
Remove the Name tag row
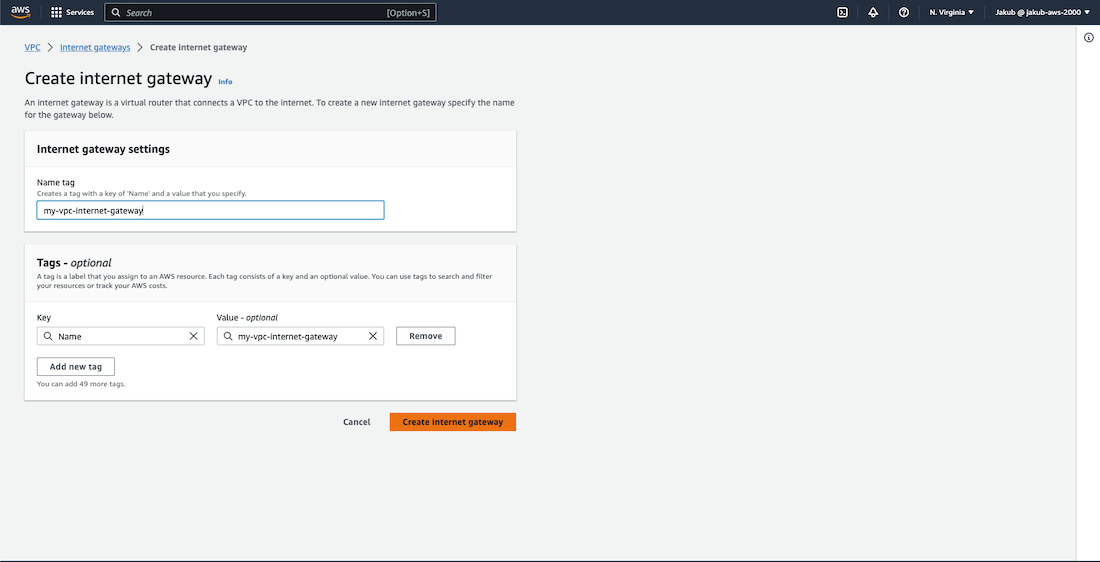point(425,336)
